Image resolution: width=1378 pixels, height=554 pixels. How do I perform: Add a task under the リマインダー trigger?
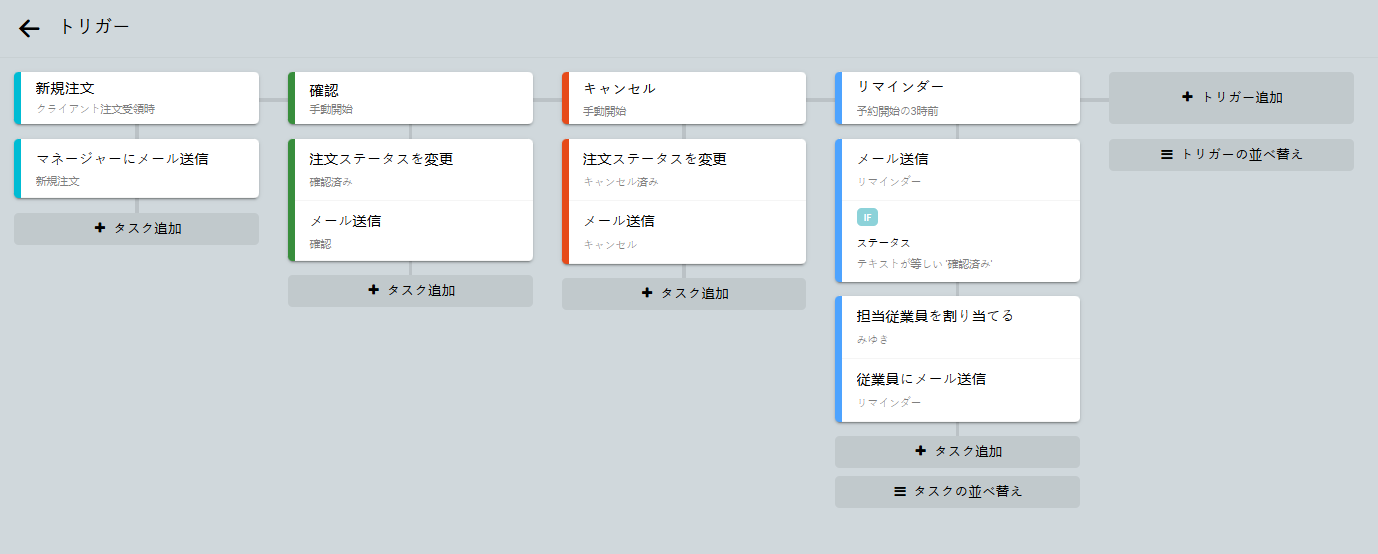[x=957, y=451]
